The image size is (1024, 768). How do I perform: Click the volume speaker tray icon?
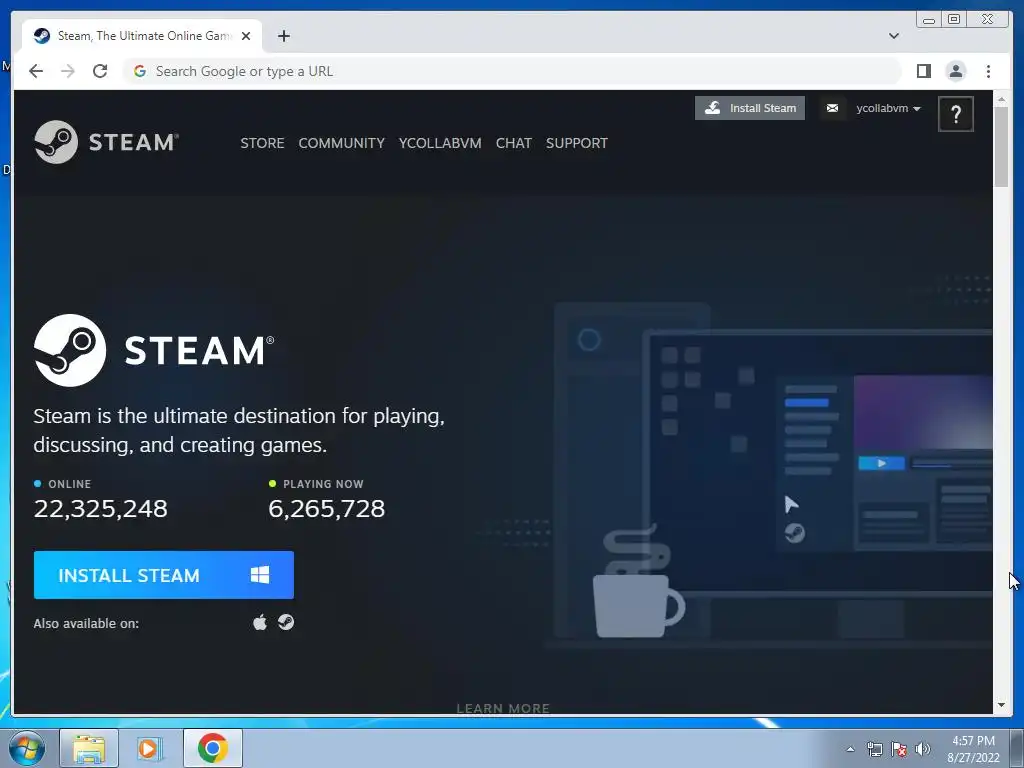tap(922, 749)
